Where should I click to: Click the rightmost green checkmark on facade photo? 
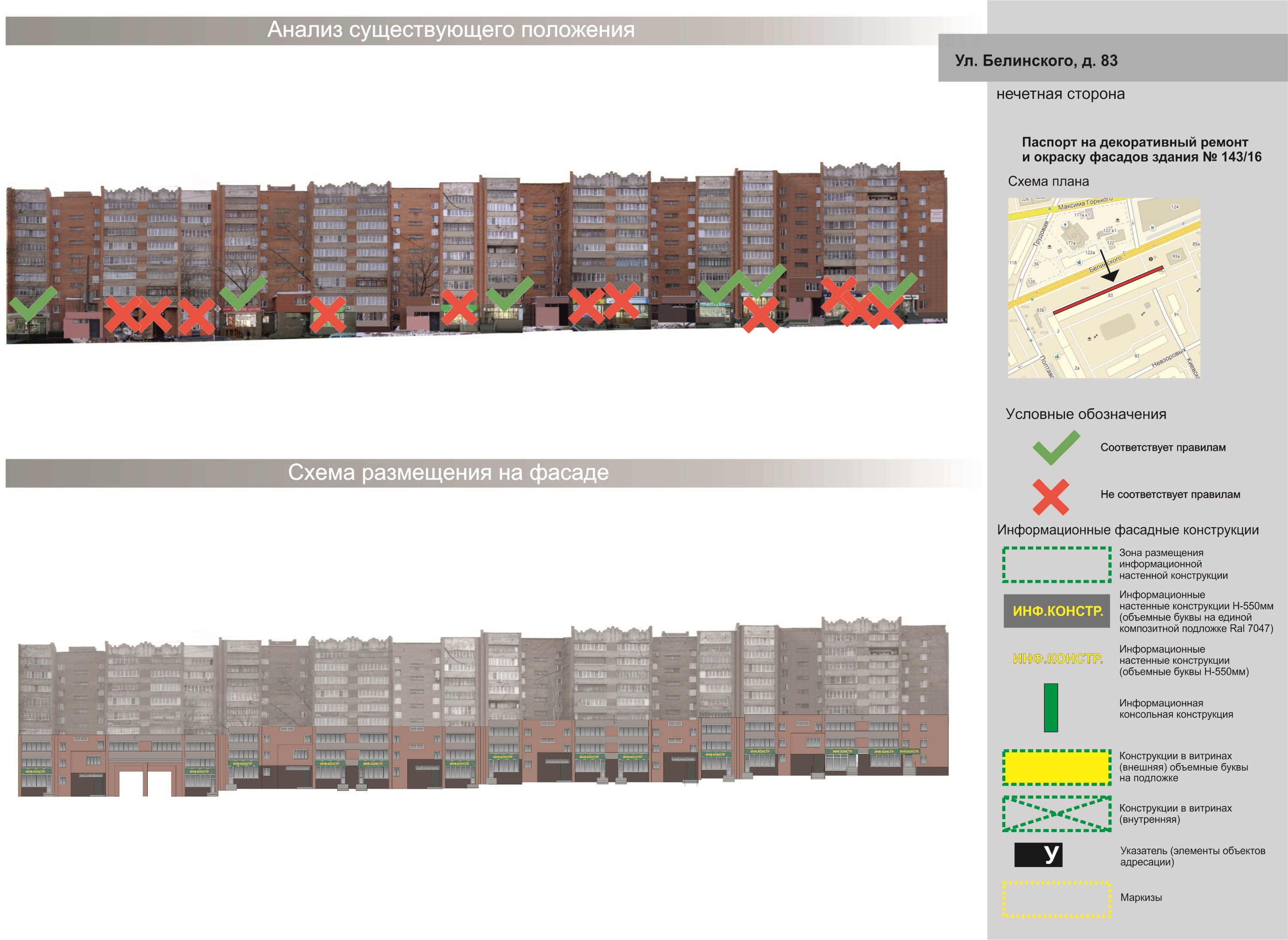pyautogui.click(x=894, y=290)
